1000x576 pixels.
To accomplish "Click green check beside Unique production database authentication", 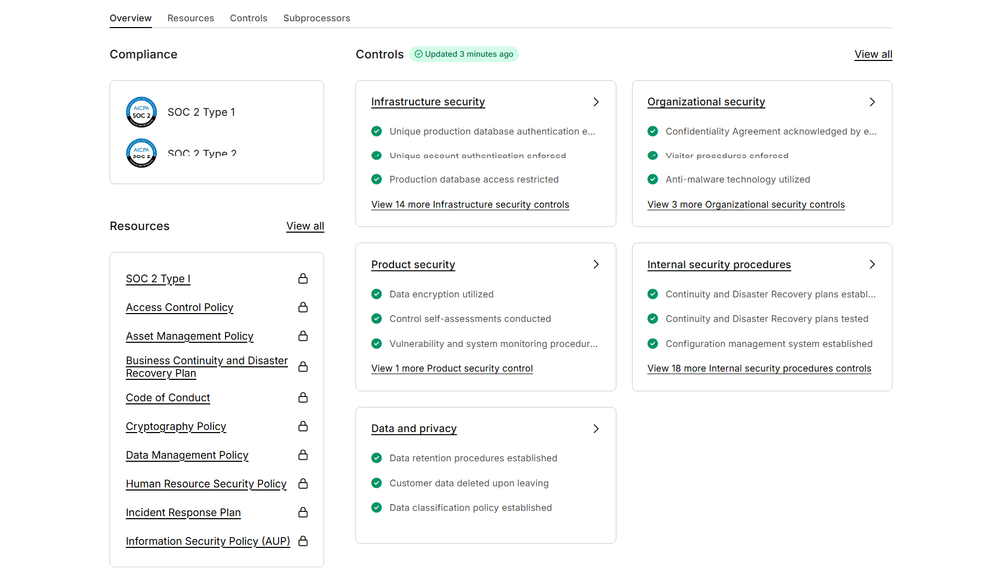I will pos(376,131).
